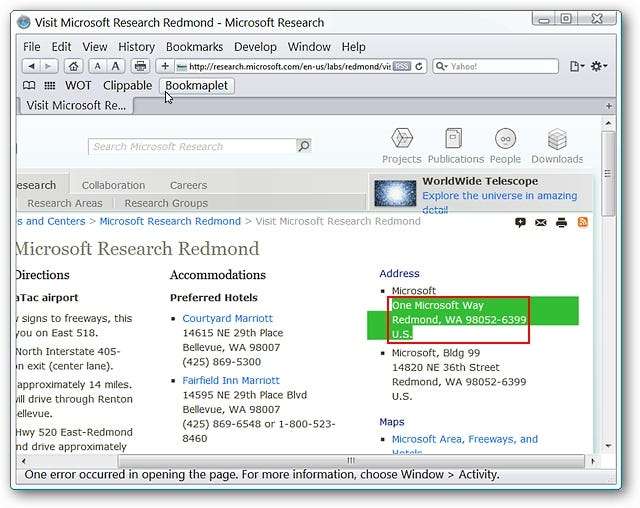
Task: Open the Bookmarks menu
Action: pyautogui.click(x=195, y=47)
